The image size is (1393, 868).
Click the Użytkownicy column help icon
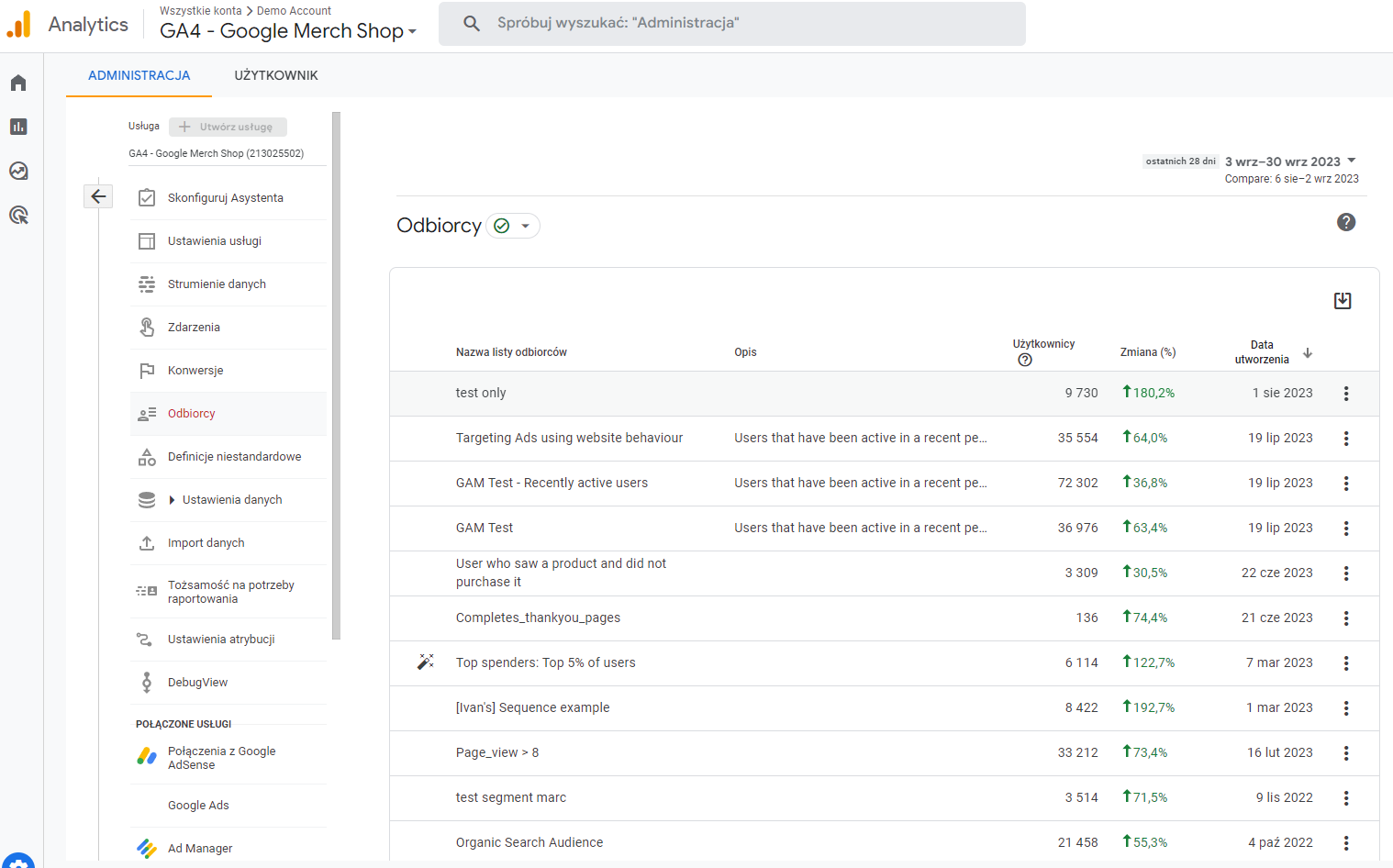pyautogui.click(x=1025, y=360)
